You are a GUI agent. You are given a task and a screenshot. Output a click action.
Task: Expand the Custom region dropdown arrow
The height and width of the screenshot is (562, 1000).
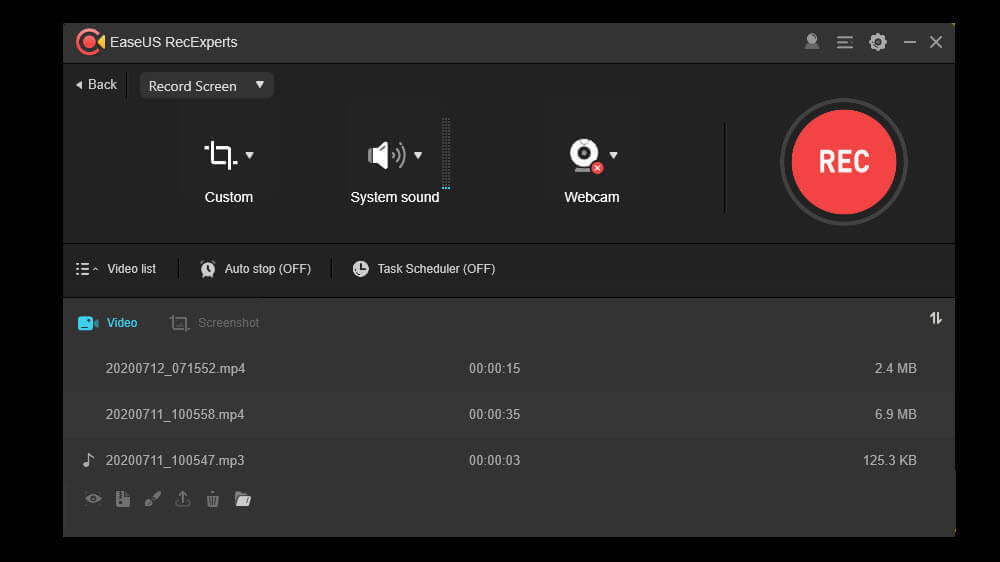click(249, 155)
